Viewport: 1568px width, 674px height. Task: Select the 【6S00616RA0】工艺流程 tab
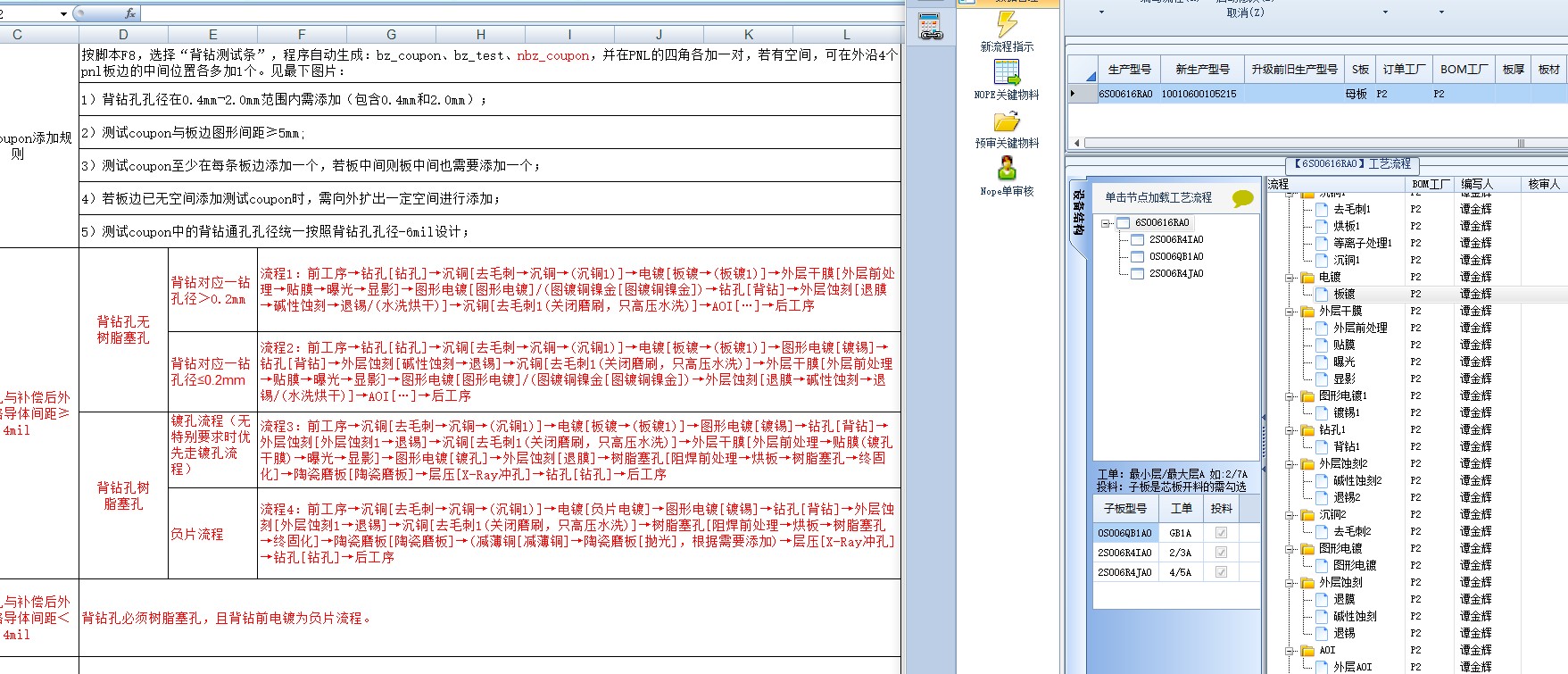point(1352,164)
